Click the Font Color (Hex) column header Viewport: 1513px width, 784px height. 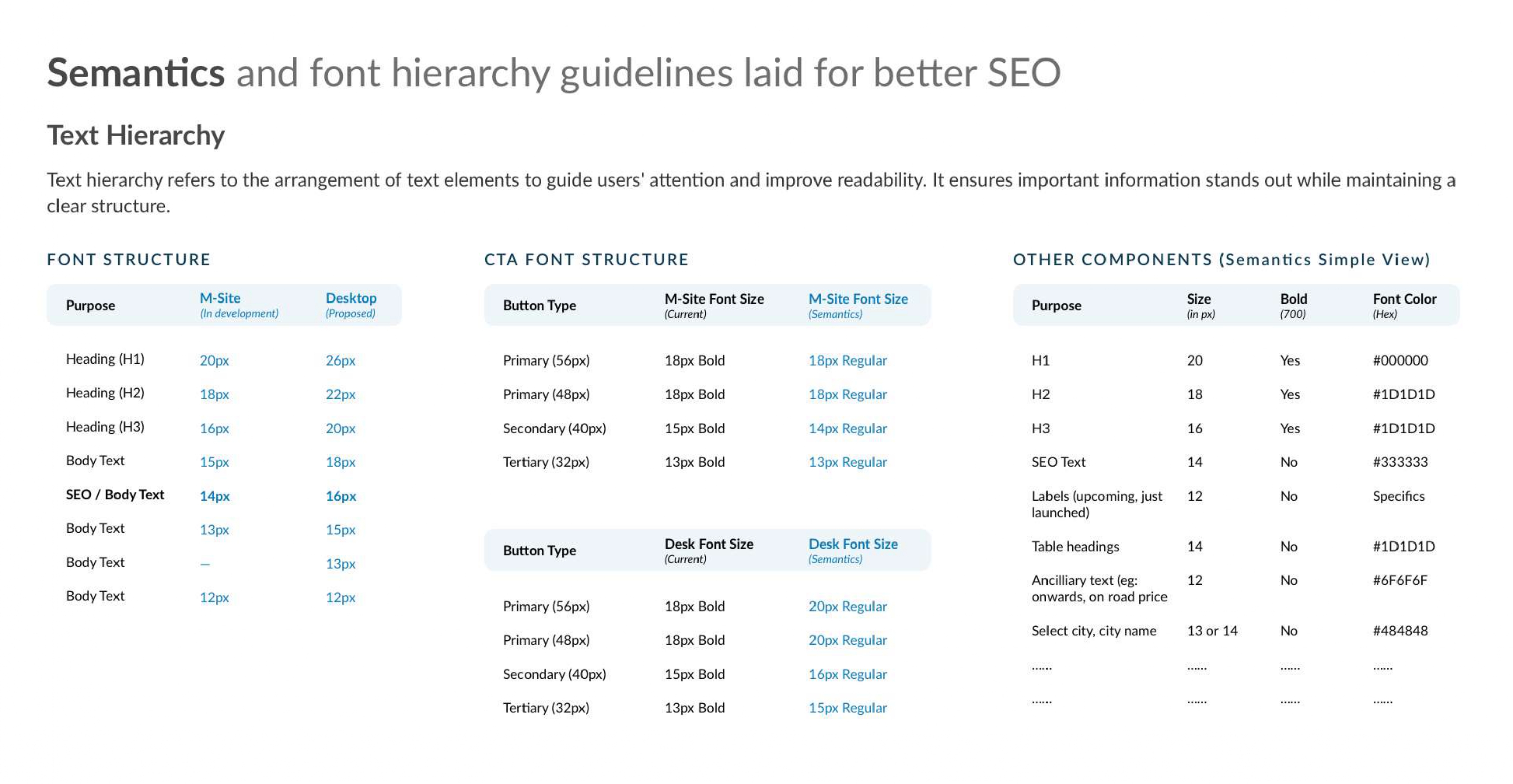pyautogui.click(x=1405, y=306)
